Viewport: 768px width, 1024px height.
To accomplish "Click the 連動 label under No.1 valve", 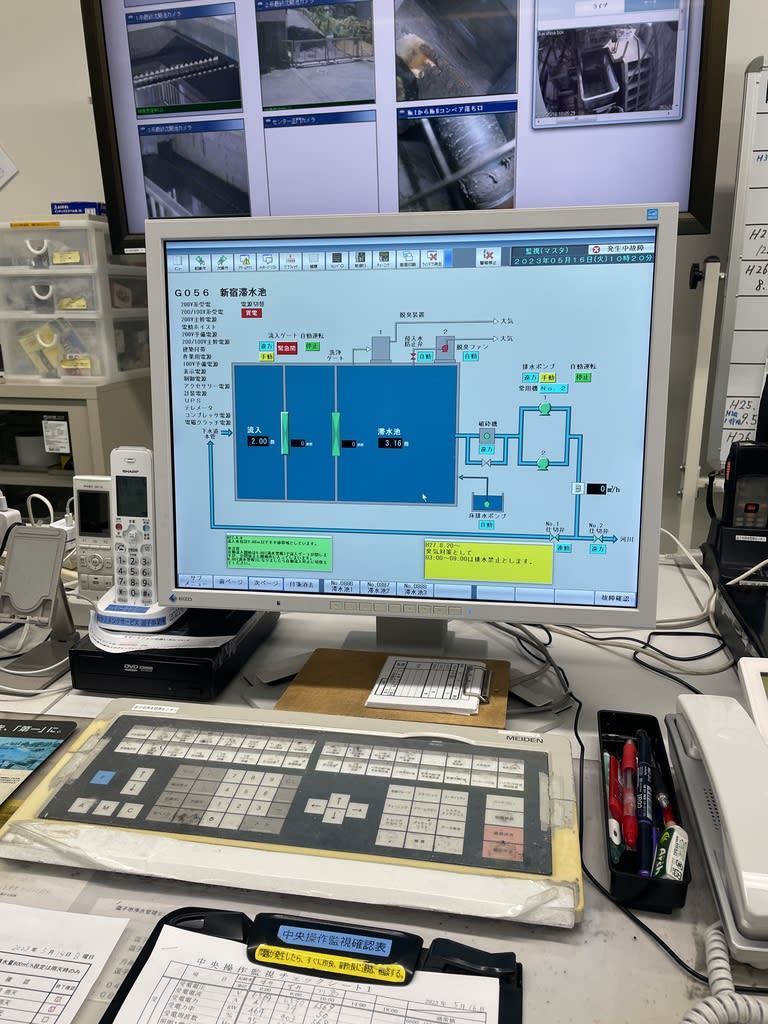I will click(564, 548).
